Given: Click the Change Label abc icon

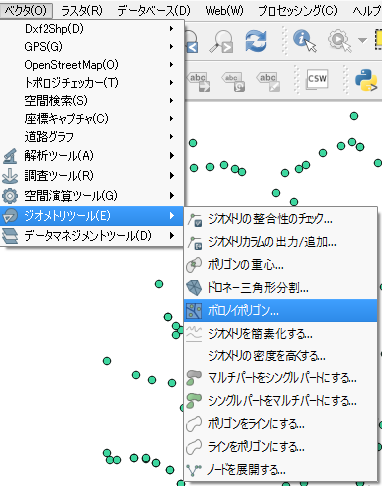Looking at the screenshot, I should (x=268, y=81).
